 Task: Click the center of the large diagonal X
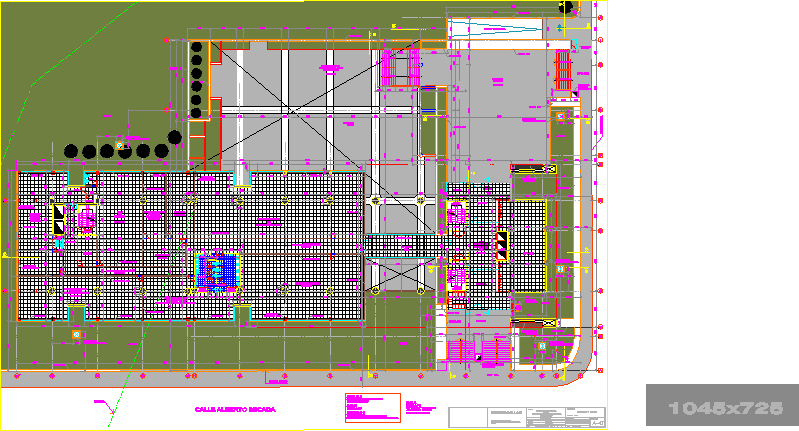(290, 108)
